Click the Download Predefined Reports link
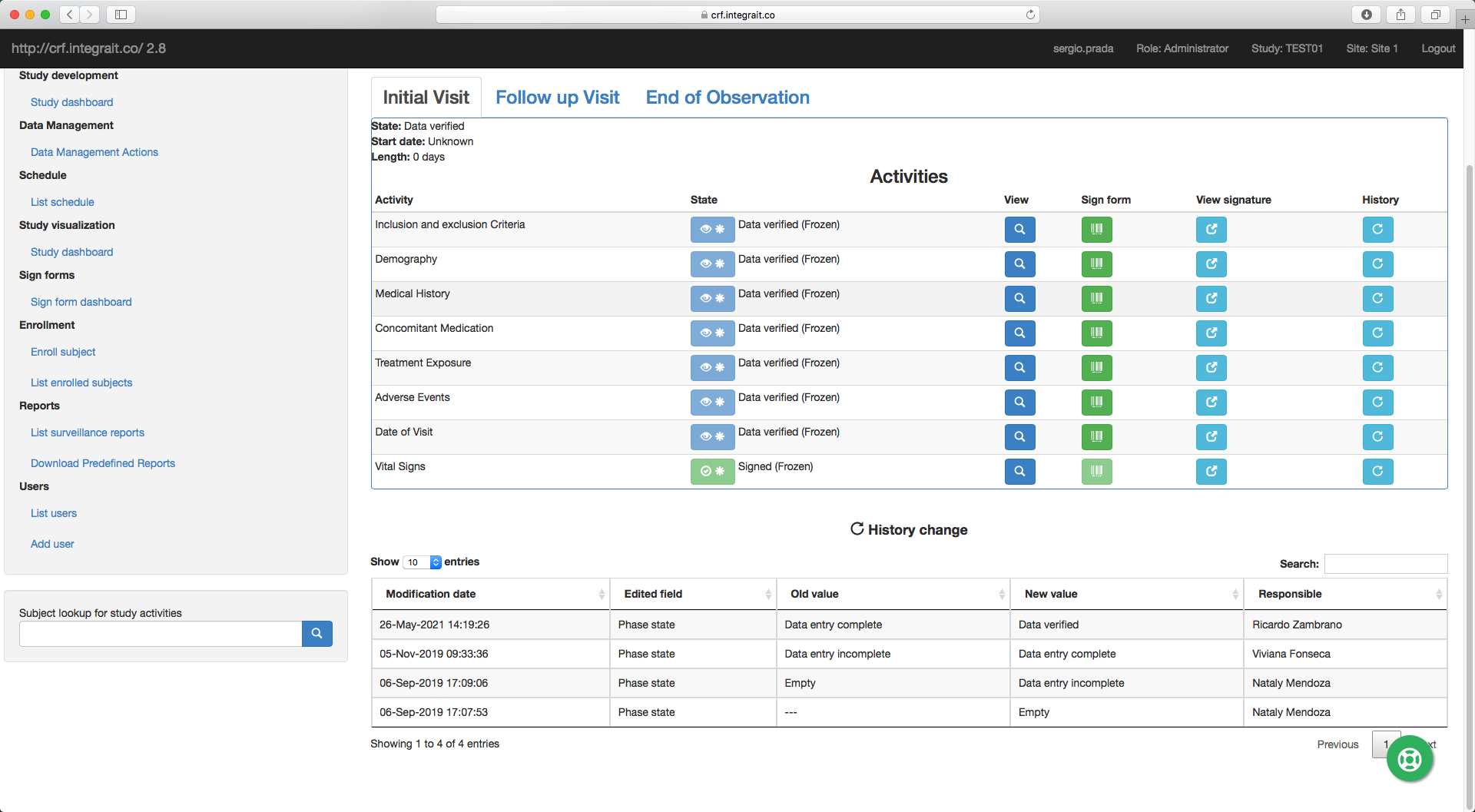The width and height of the screenshot is (1475, 812). pos(102,463)
